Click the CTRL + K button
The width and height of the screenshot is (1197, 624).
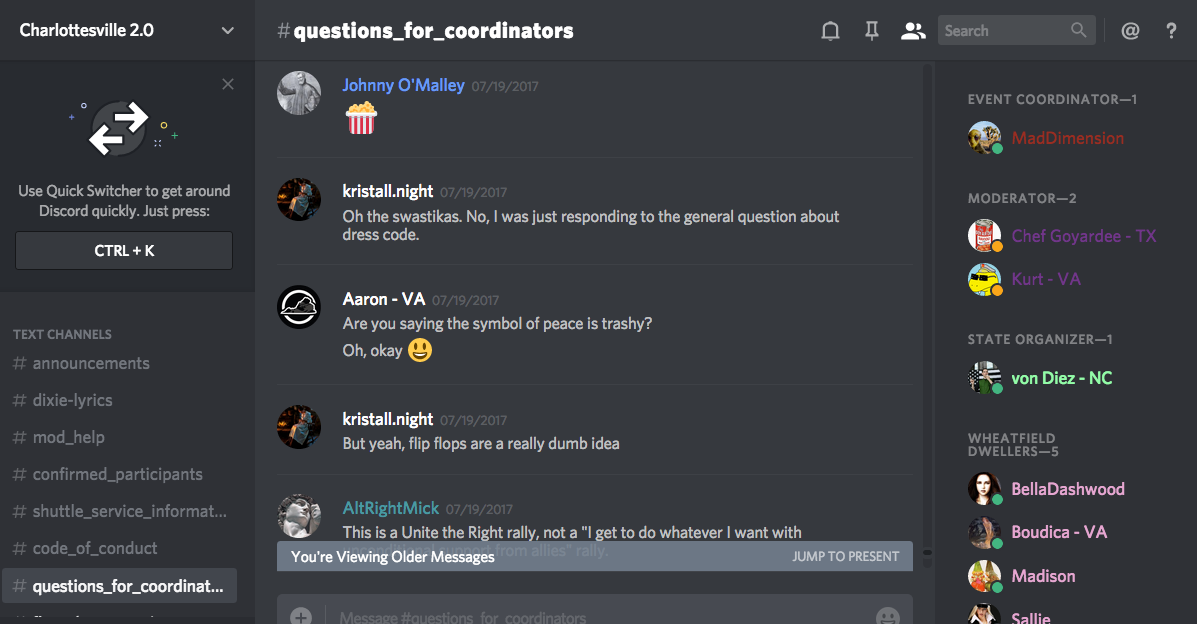coord(124,251)
